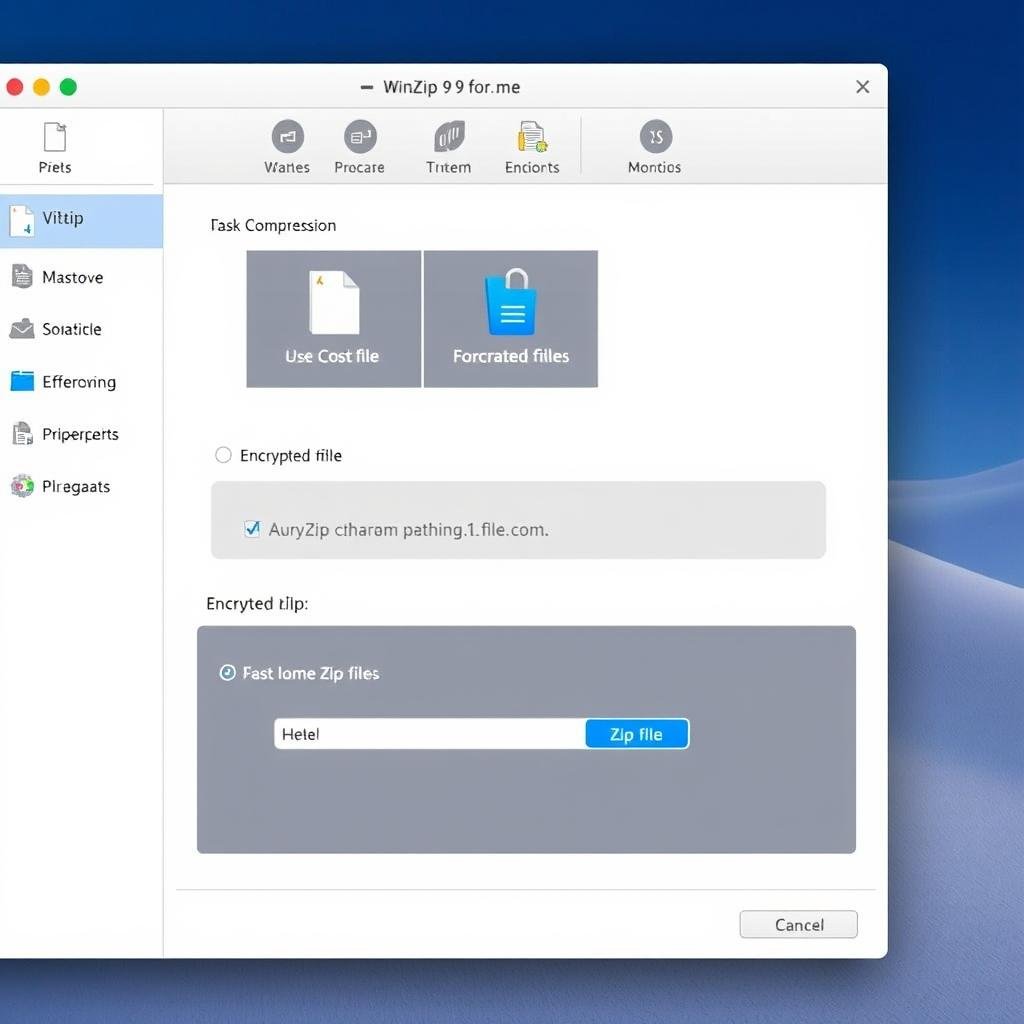
Task: Click the locked blue file icon
Action: click(511, 301)
